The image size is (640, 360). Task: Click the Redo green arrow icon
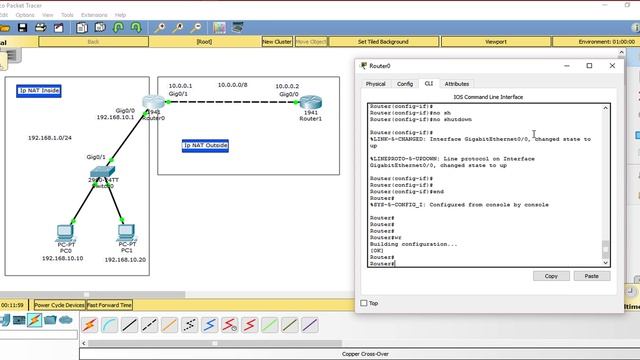(x=136, y=28)
